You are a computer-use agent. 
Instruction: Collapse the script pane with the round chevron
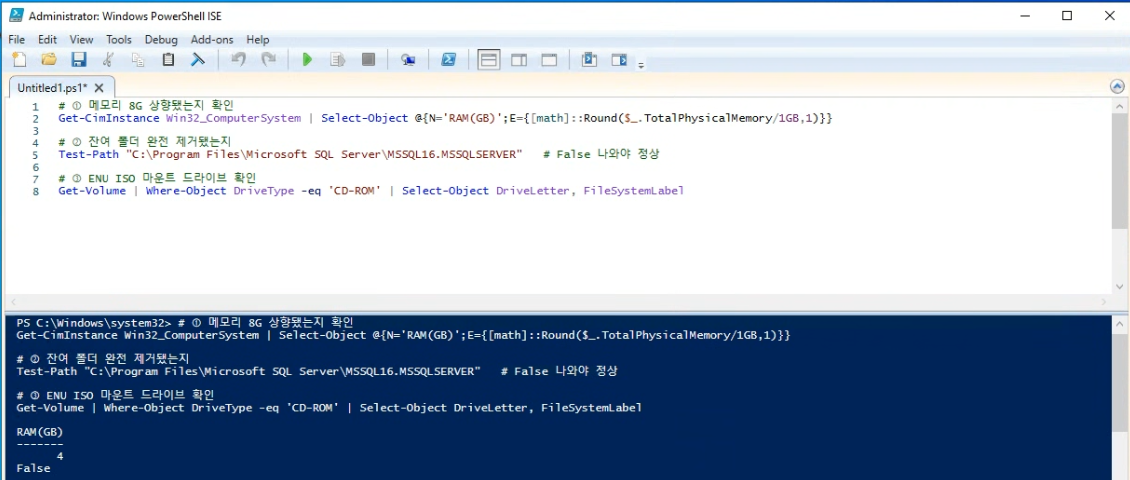(1117, 86)
